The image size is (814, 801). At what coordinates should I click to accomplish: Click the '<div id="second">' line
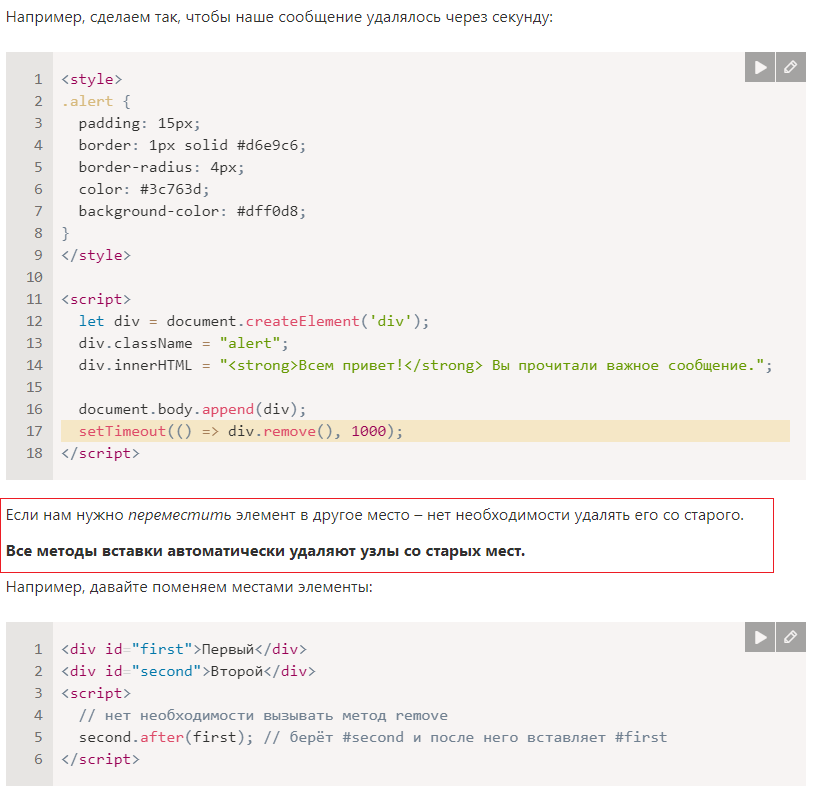[x=188, y=671]
